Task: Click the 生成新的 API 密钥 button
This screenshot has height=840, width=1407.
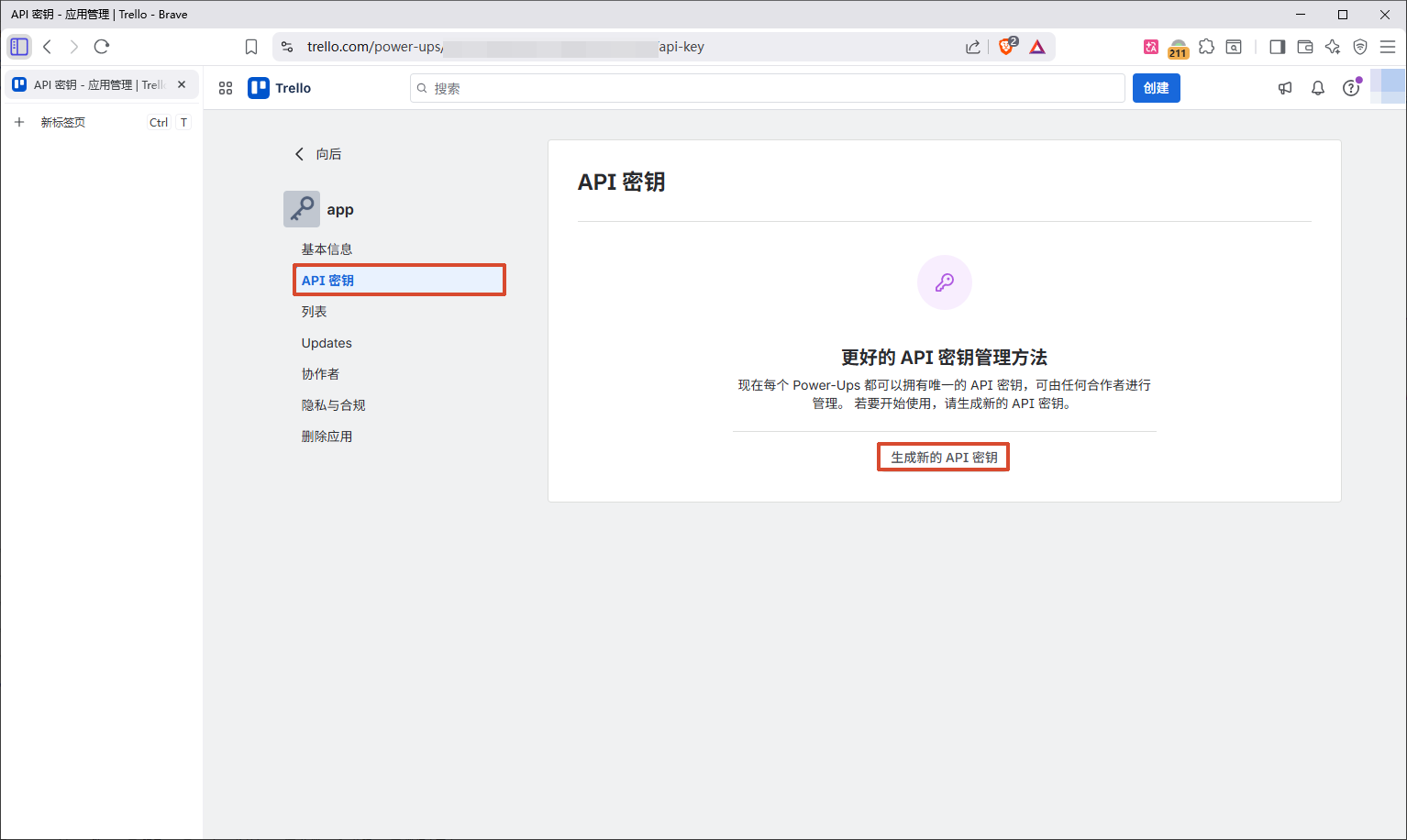Action: tap(944, 458)
